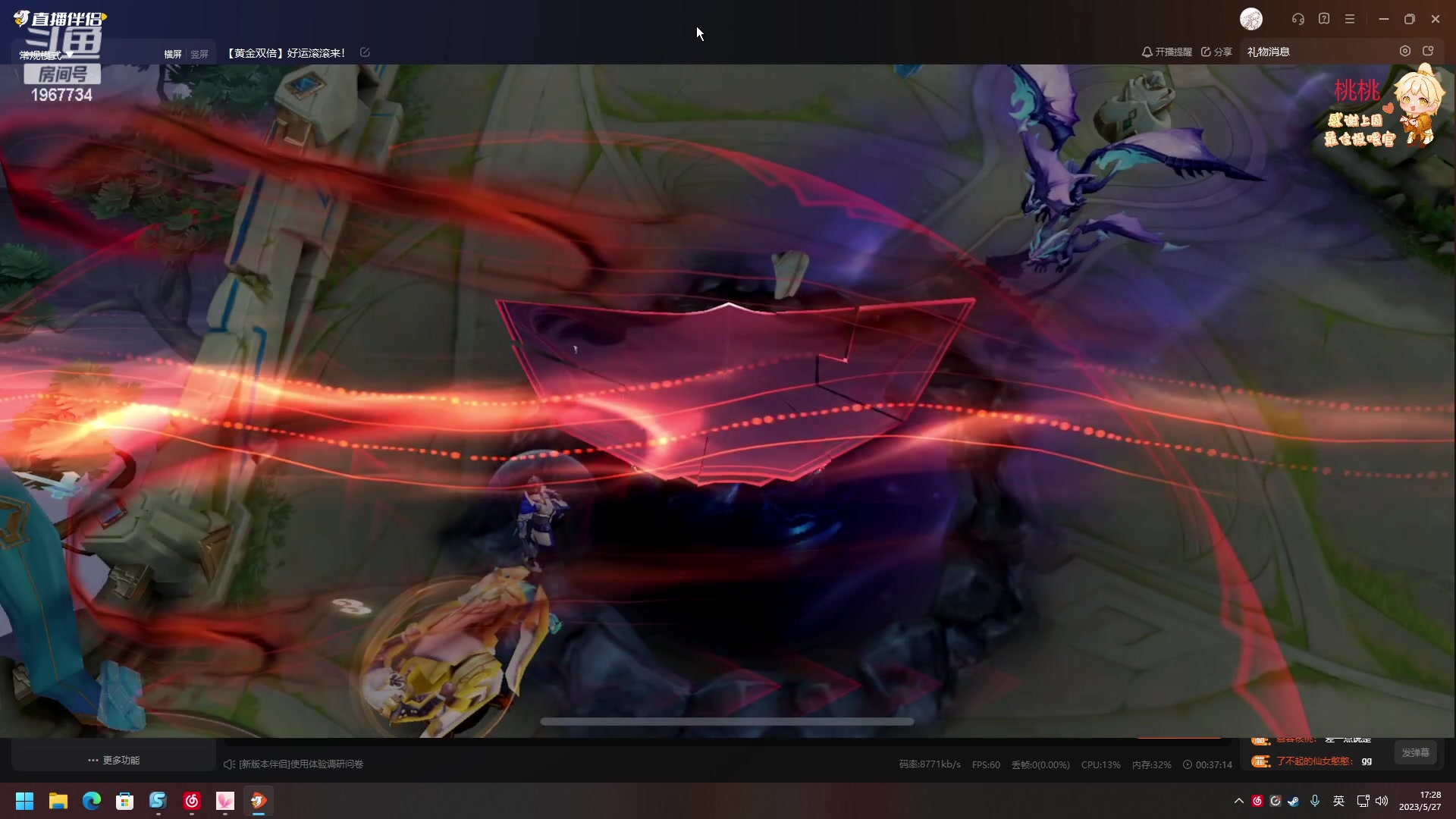Switch to 竖屏 portrait layout
1456x819 pixels.
point(199,54)
